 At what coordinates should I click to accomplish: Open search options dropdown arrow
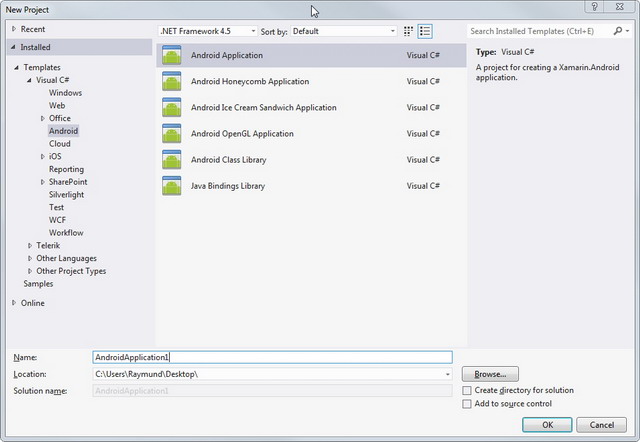click(627, 31)
